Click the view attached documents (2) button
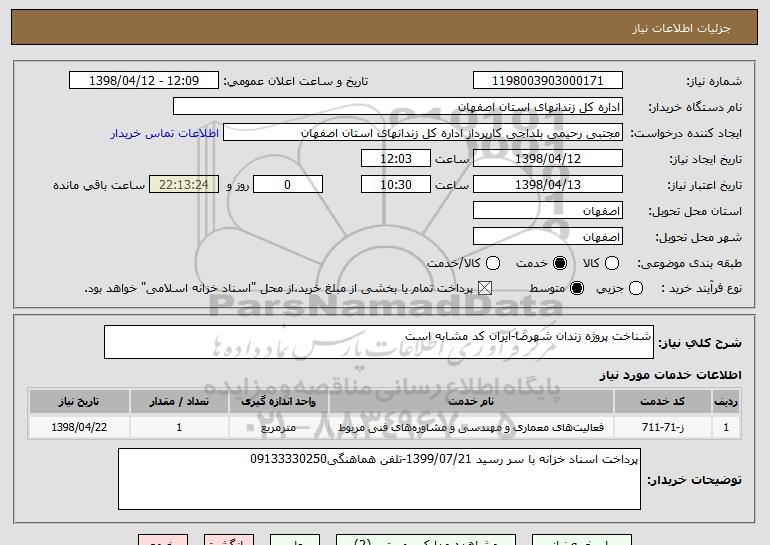This screenshot has height=545, width=770. (x=426, y=541)
